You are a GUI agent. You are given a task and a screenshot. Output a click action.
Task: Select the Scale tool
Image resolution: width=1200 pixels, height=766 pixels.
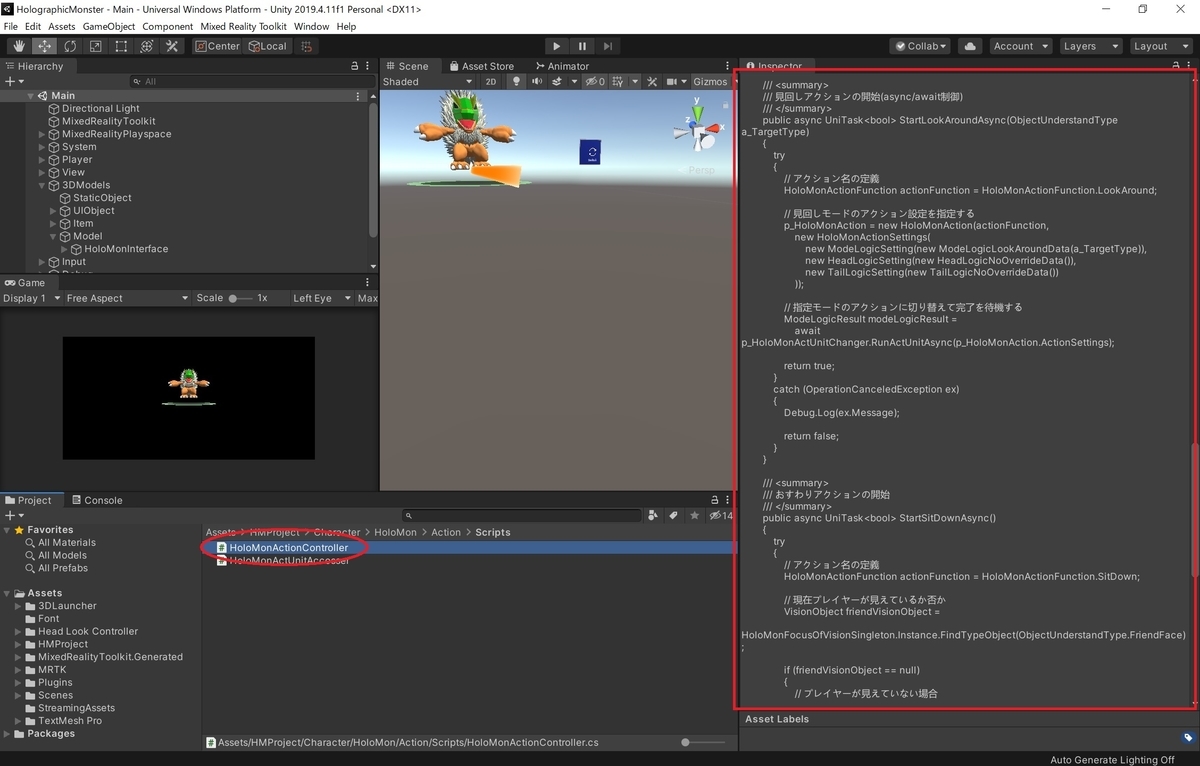(95, 46)
